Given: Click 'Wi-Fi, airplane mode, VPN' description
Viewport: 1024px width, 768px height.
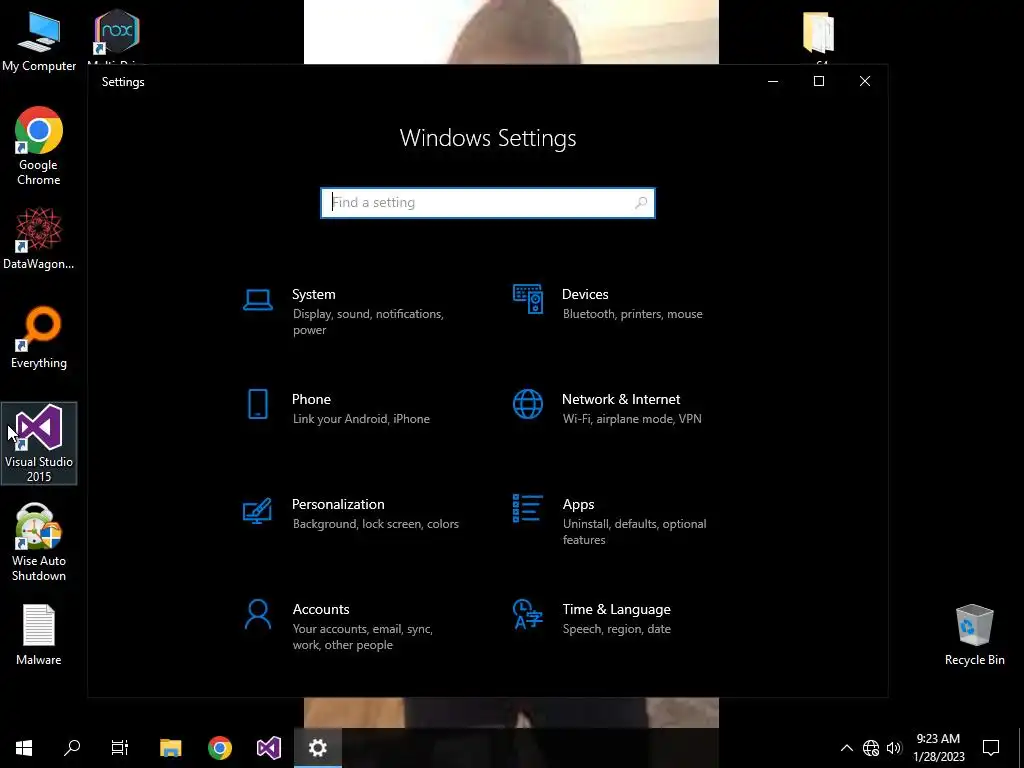Looking at the screenshot, I should coord(632,419).
